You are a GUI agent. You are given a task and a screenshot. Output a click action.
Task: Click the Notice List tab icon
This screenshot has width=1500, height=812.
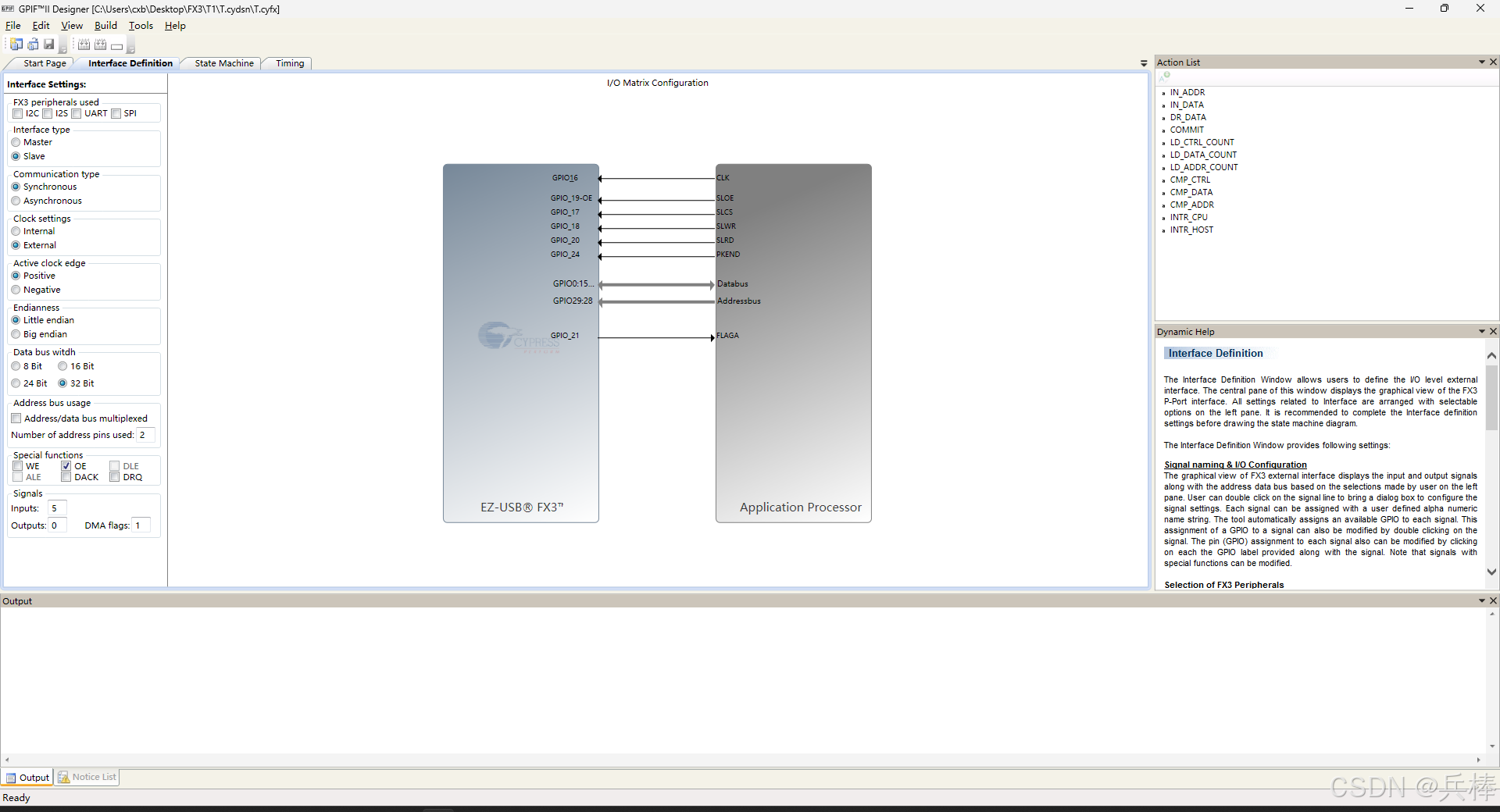[64, 777]
